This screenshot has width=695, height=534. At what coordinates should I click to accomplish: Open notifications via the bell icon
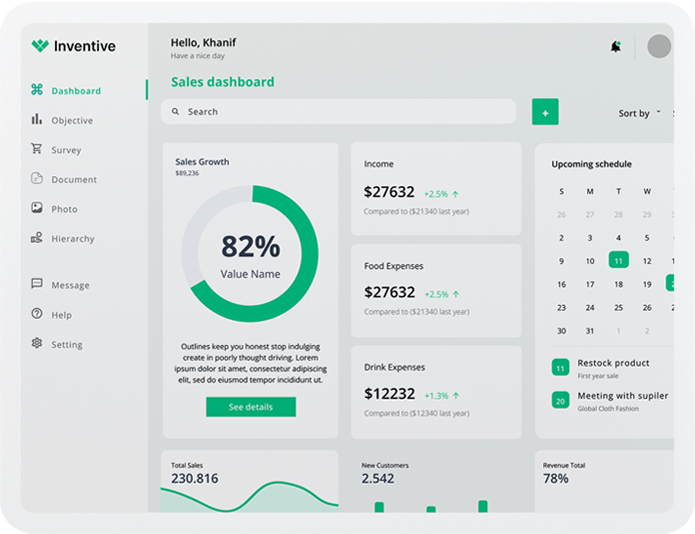pyautogui.click(x=615, y=46)
